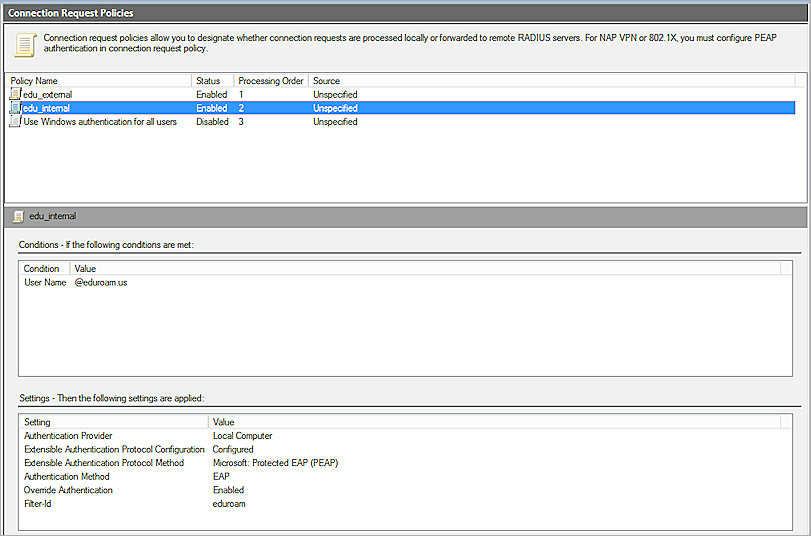Viewport: 811px width, 536px height.
Task: Click the User Name condition row
Action: pos(45,283)
